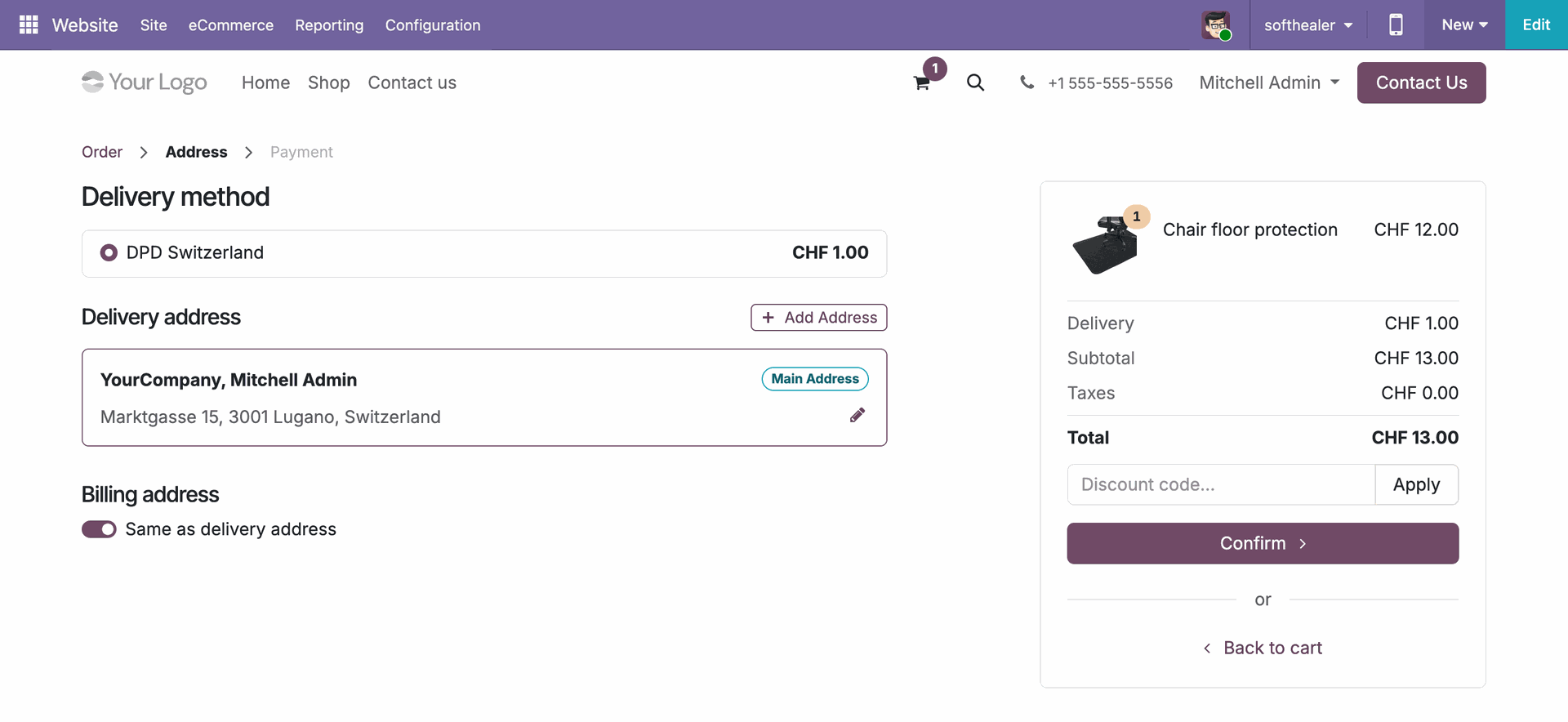Open the eCommerce menu

[x=231, y=25]
